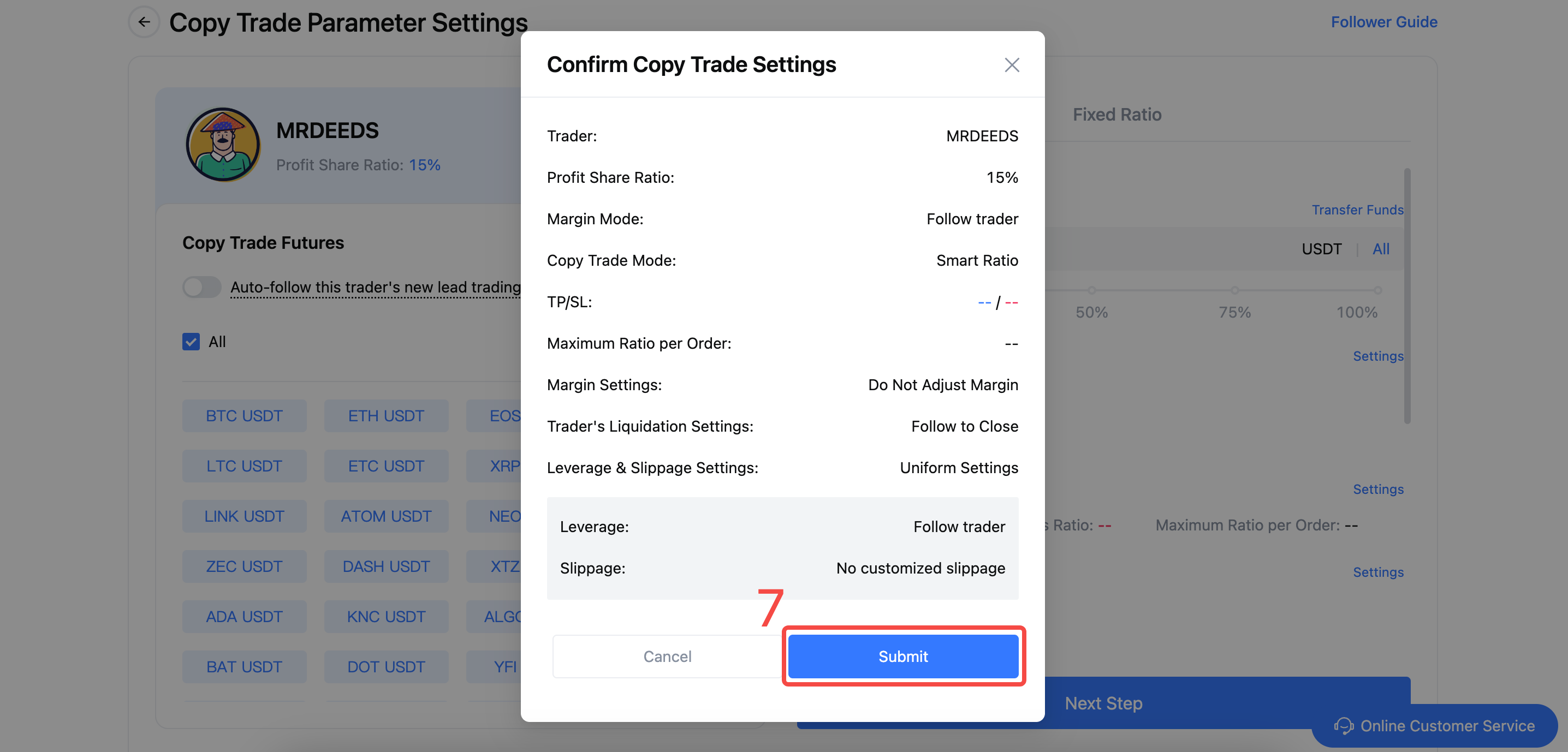This screenshot has height=752, width=1568.
Task: Click the Transfer Funds link
Action: click(x=1357, y=210)
